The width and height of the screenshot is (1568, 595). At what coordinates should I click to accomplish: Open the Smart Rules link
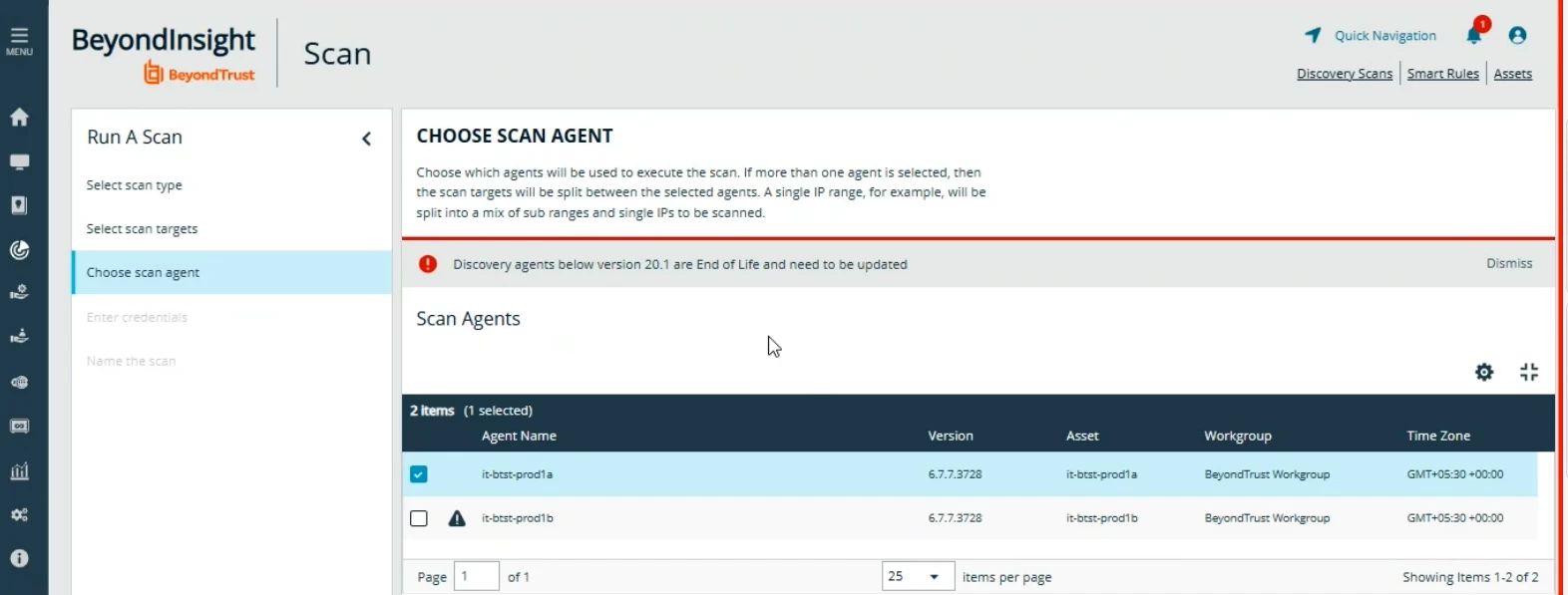click(1442, 74)
